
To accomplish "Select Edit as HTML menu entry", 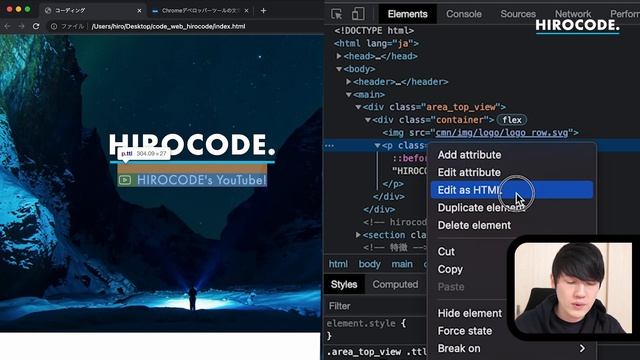I will (x=512, y=190).
